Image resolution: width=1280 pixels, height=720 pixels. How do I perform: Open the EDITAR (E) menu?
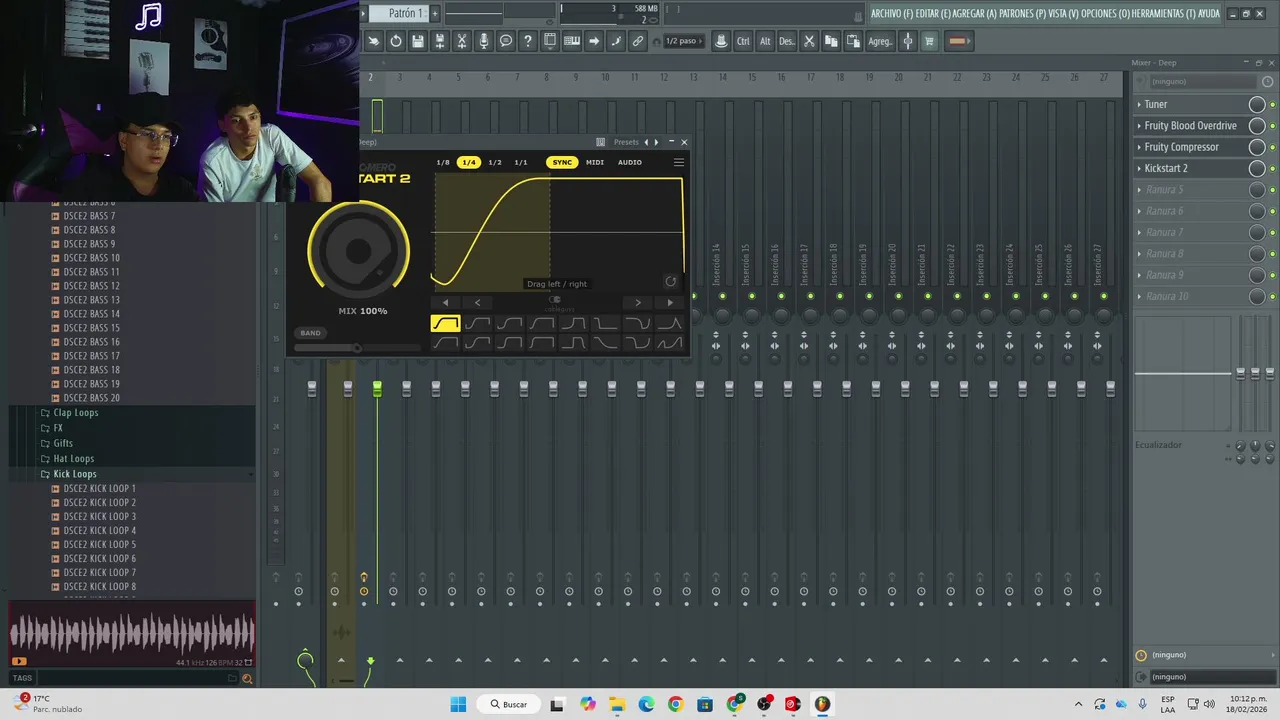click(933, 13)
